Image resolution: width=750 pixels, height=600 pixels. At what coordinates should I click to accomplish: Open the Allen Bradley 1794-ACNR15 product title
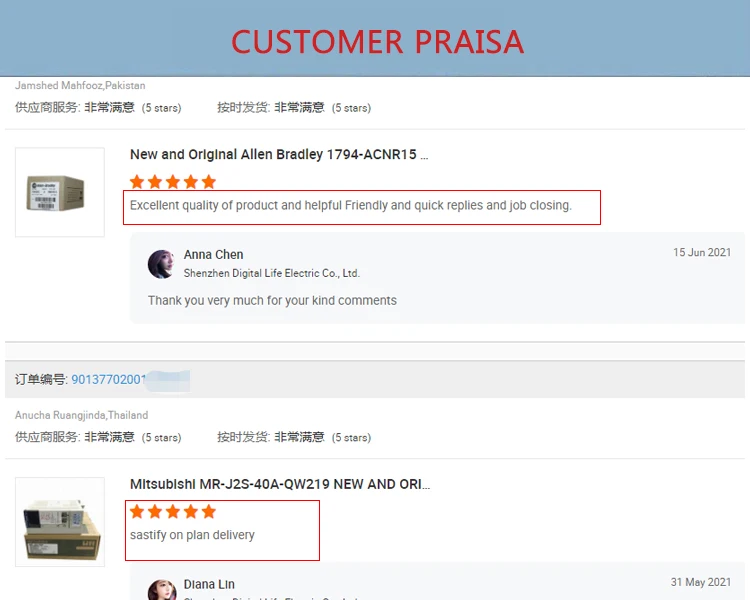pos(279,155)
